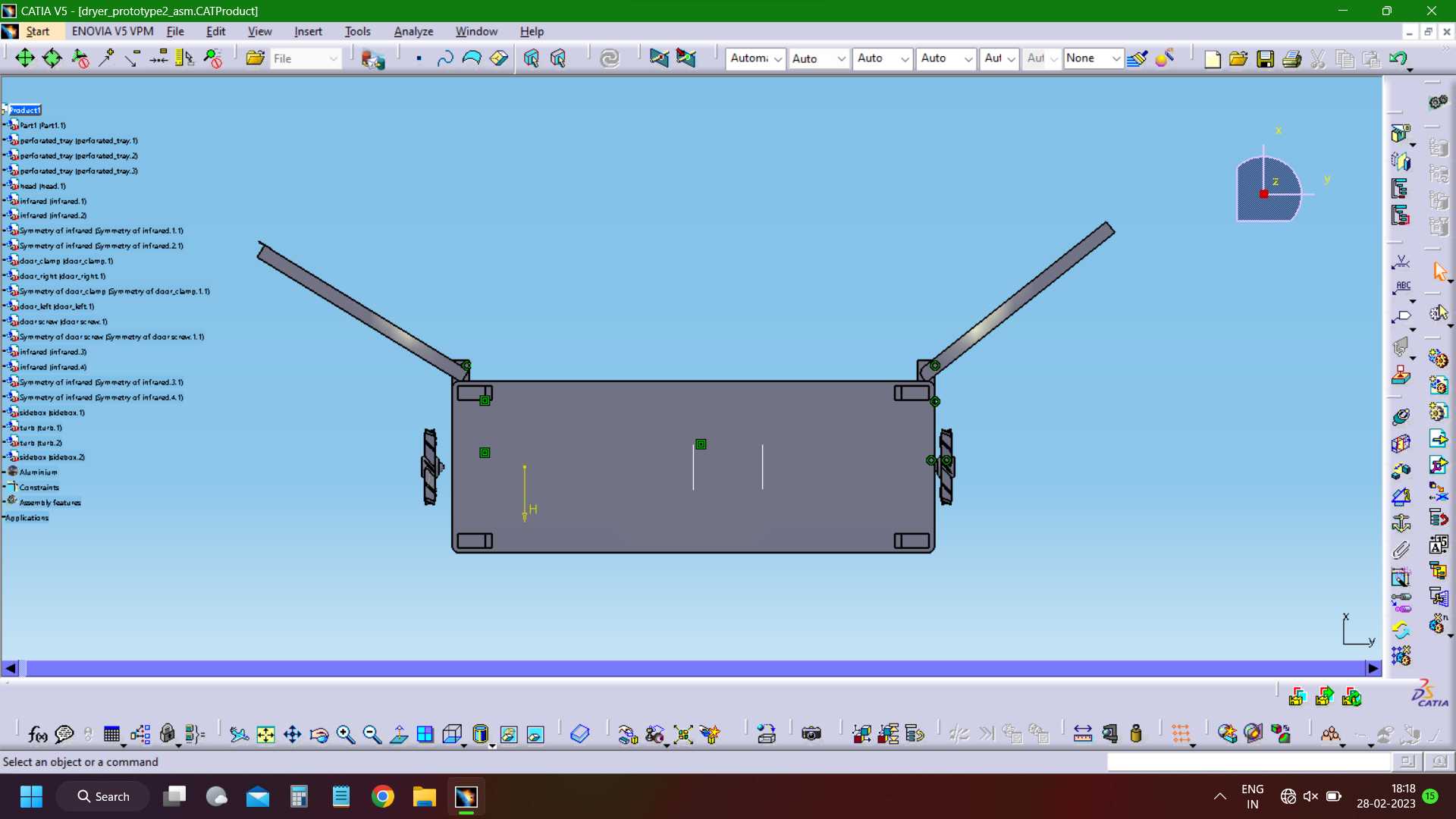Toggle the Fly mode airplane icon

[x=239, y=734]
